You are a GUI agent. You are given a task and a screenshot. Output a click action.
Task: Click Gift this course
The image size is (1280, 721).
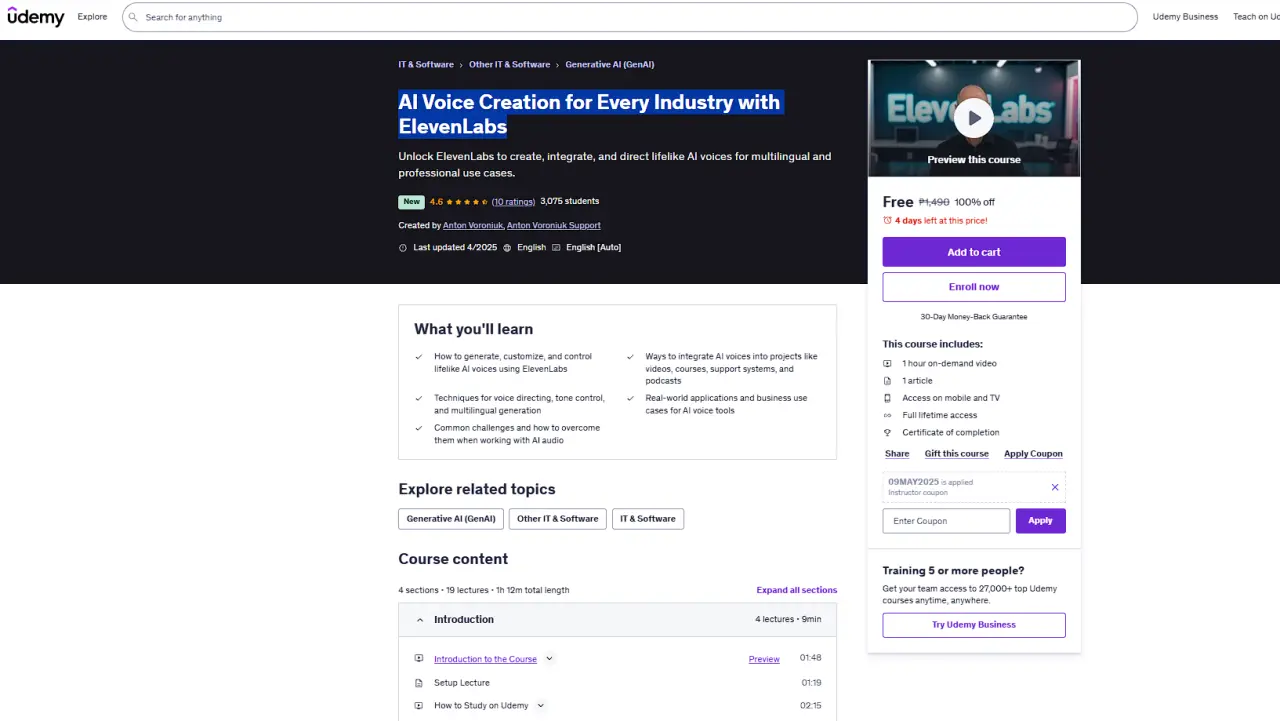956,454
